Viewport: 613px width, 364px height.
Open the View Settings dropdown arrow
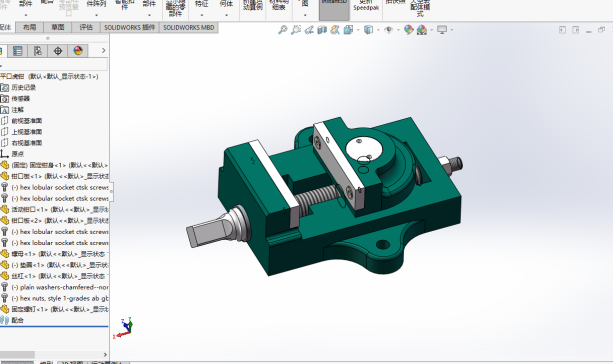(452, 30)
